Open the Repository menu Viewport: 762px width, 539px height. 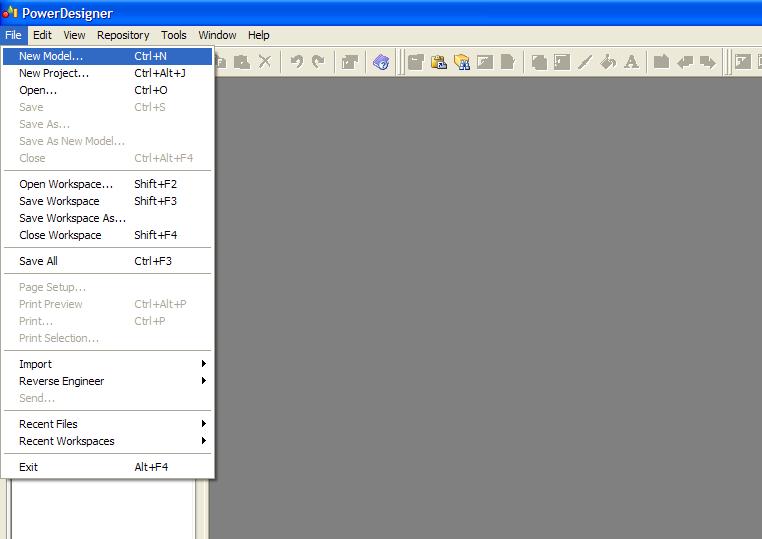pyautogui.click(x=123, y=35)
